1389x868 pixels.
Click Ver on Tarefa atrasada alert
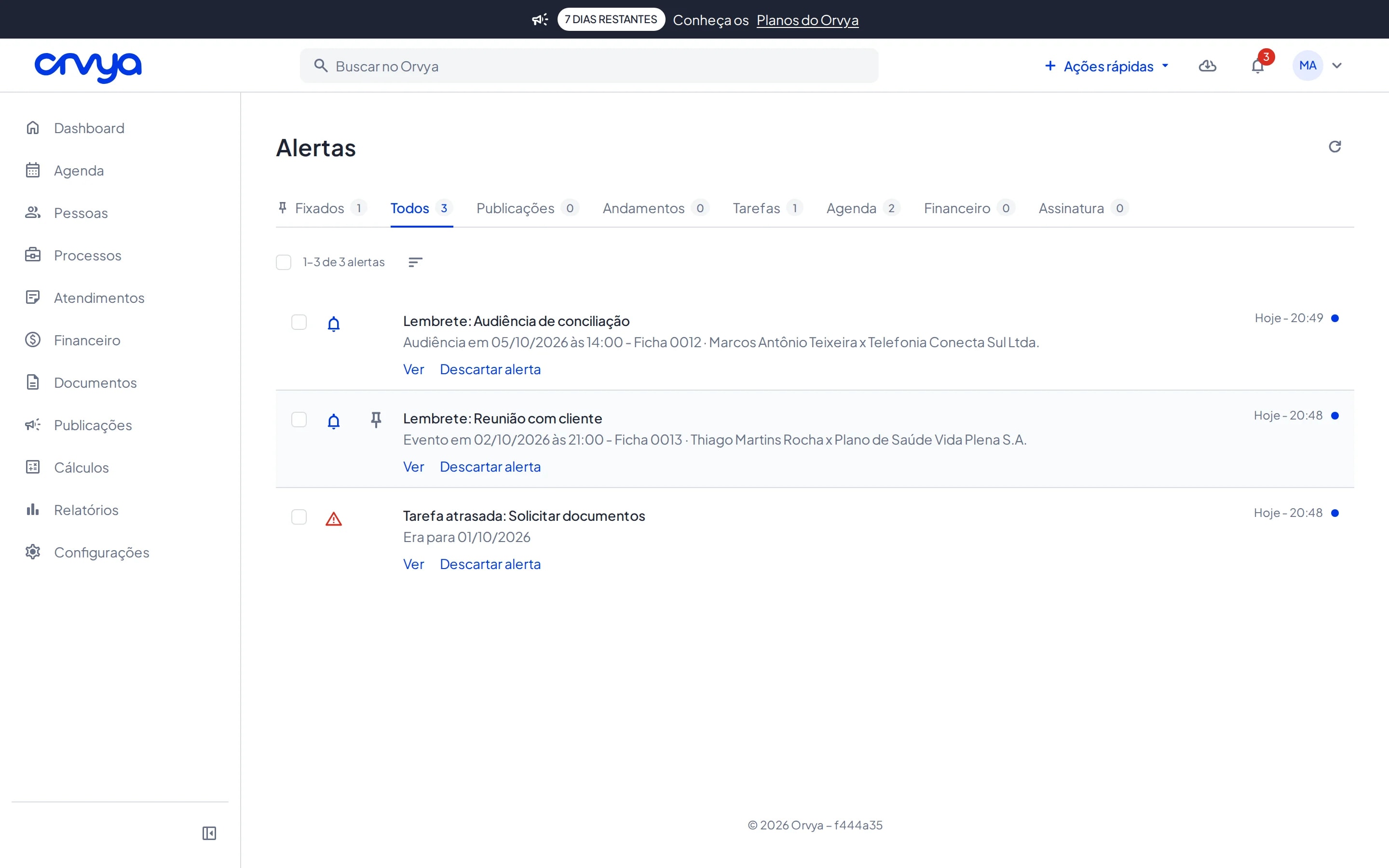click(413, 564)
